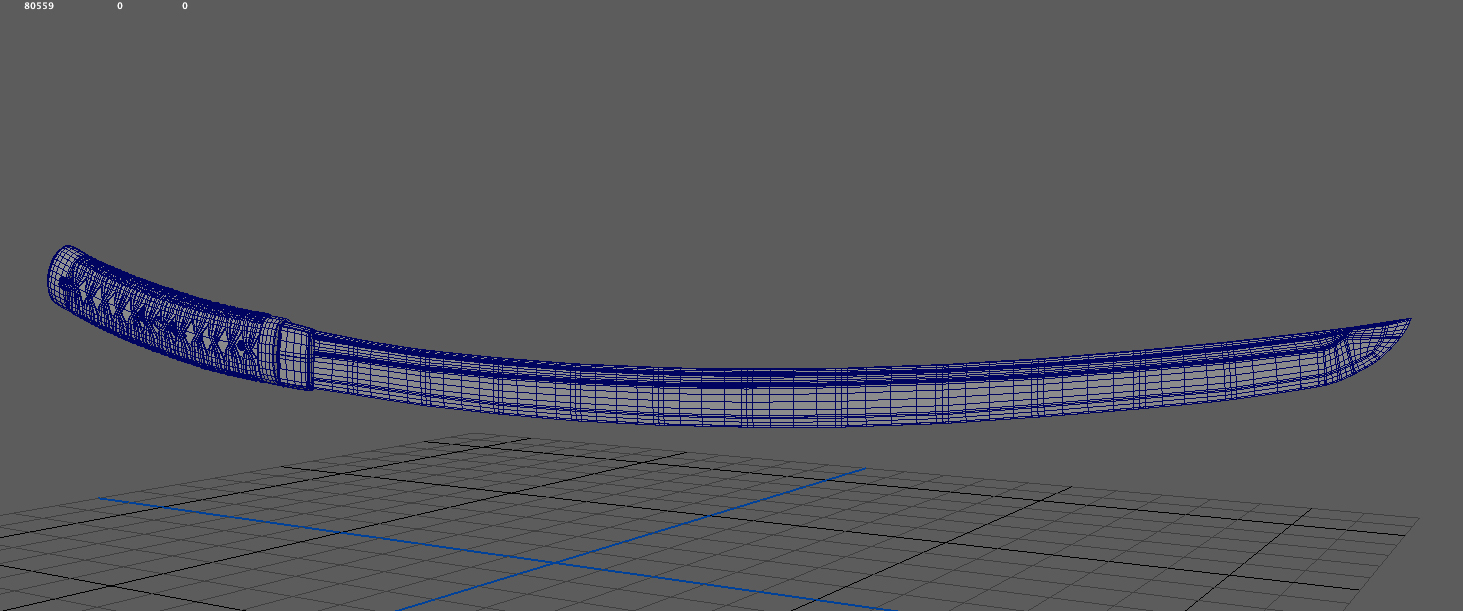Select the blue axis line's left end
This screenshot has width=1463, height=611.
102,498
